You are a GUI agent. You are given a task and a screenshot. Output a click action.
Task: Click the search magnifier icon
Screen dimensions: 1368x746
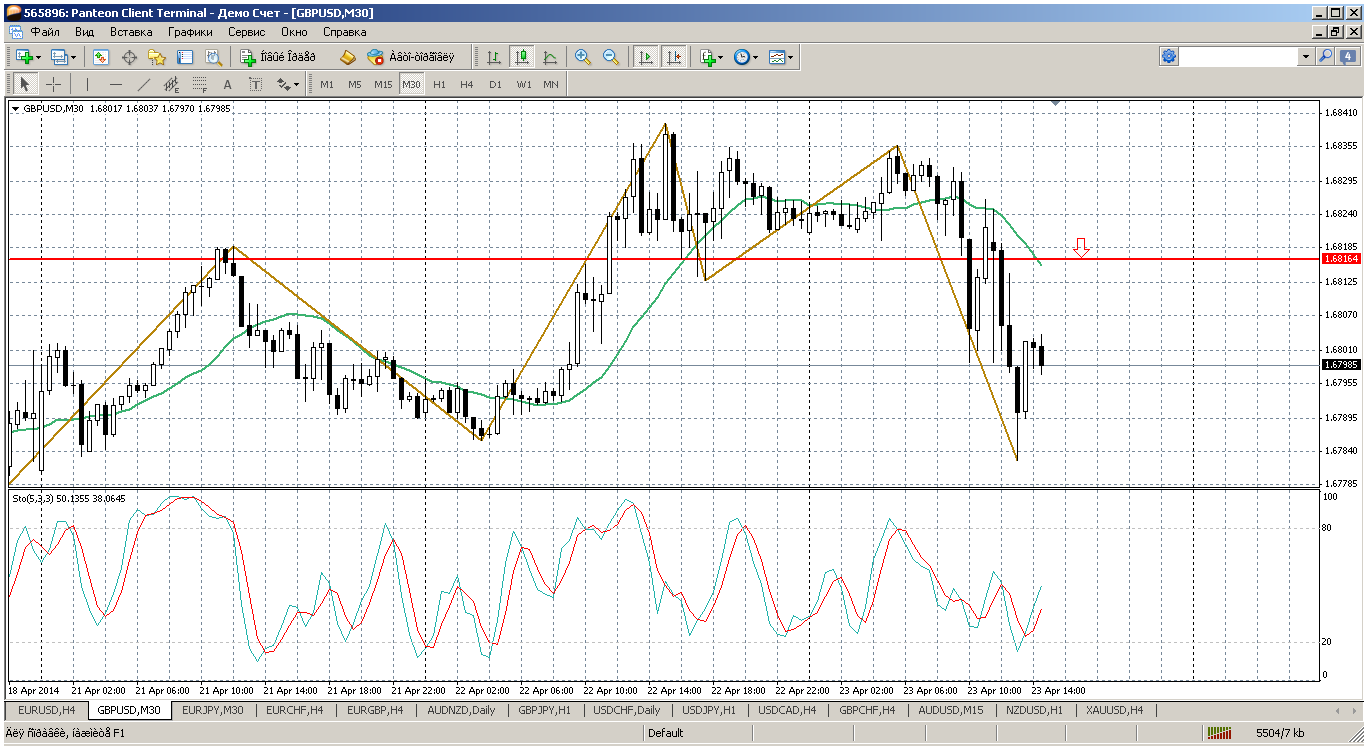click(x=1326, y=57)
